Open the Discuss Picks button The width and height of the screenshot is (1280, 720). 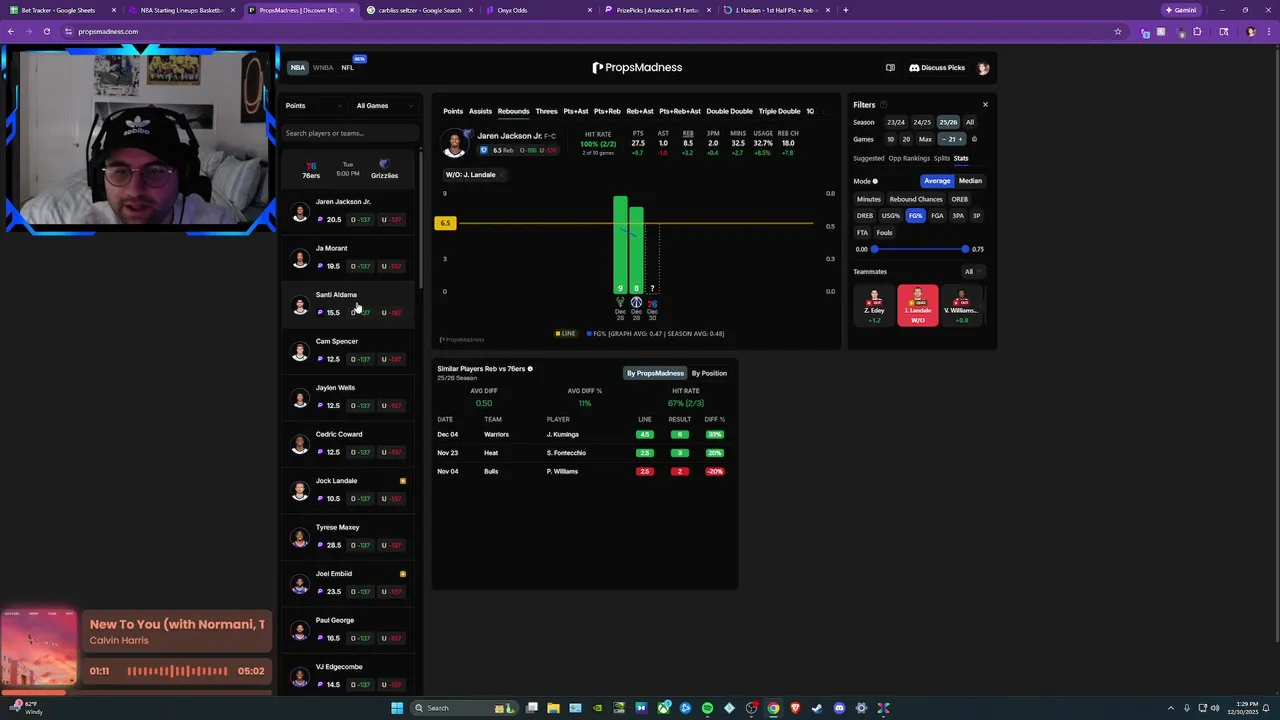coord(937,68)
